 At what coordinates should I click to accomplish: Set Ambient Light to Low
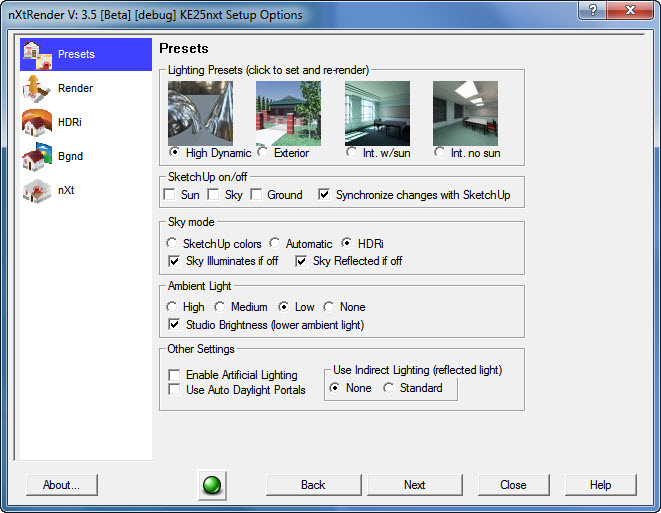pos(283,307)
